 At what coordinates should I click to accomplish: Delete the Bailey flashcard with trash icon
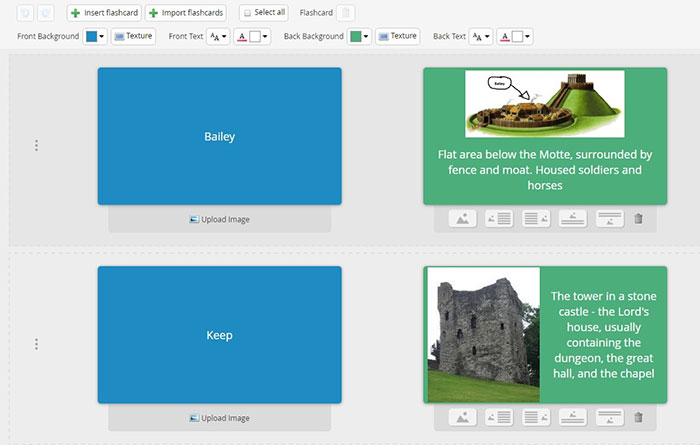638,218
